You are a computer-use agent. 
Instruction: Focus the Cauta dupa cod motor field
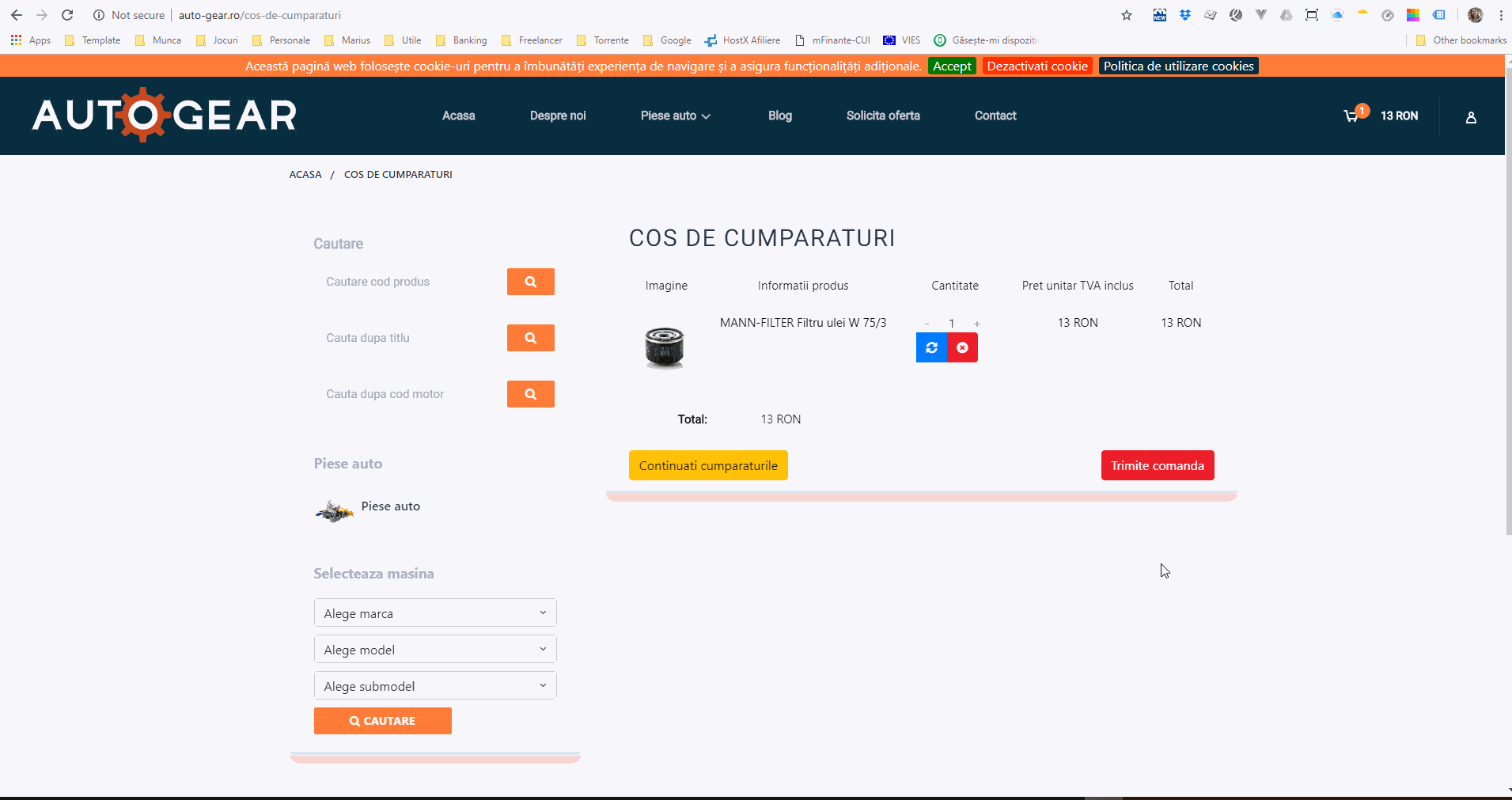(x=411, y=394)
